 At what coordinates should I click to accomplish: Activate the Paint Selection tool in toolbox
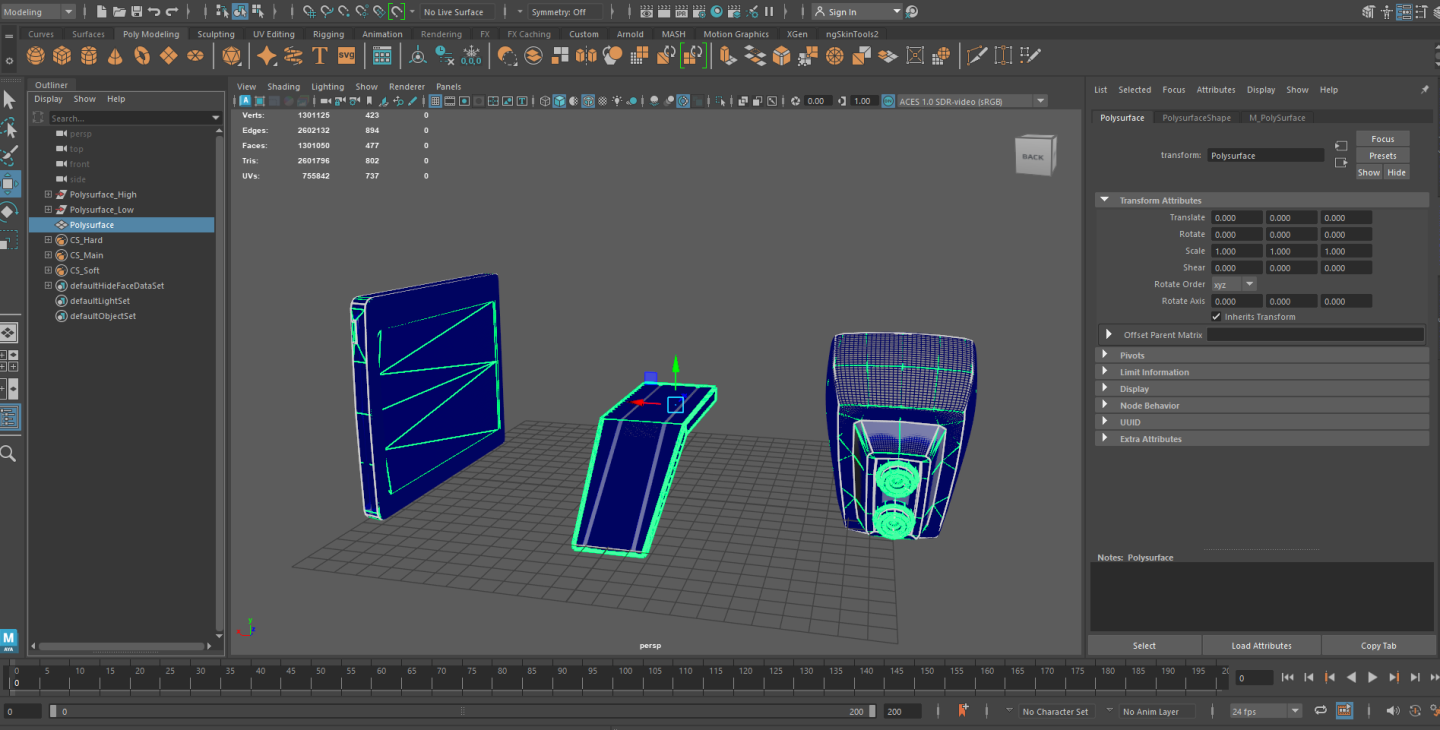[x=9, y=155]
